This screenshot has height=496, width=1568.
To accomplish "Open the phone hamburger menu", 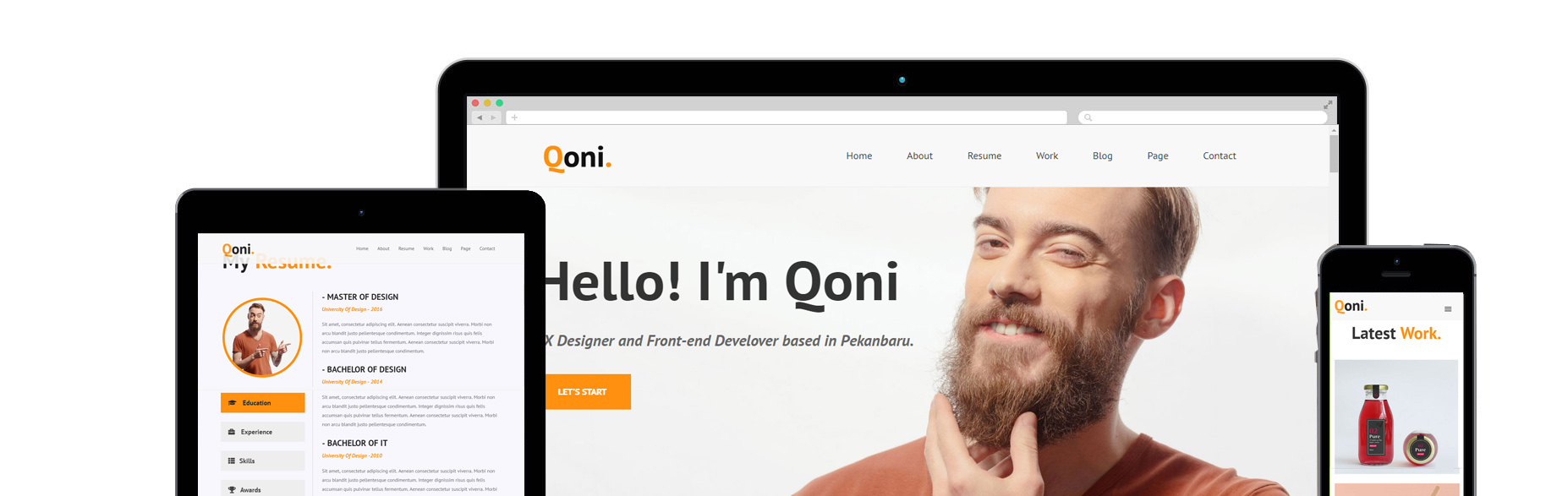I will click(1448, 309).
